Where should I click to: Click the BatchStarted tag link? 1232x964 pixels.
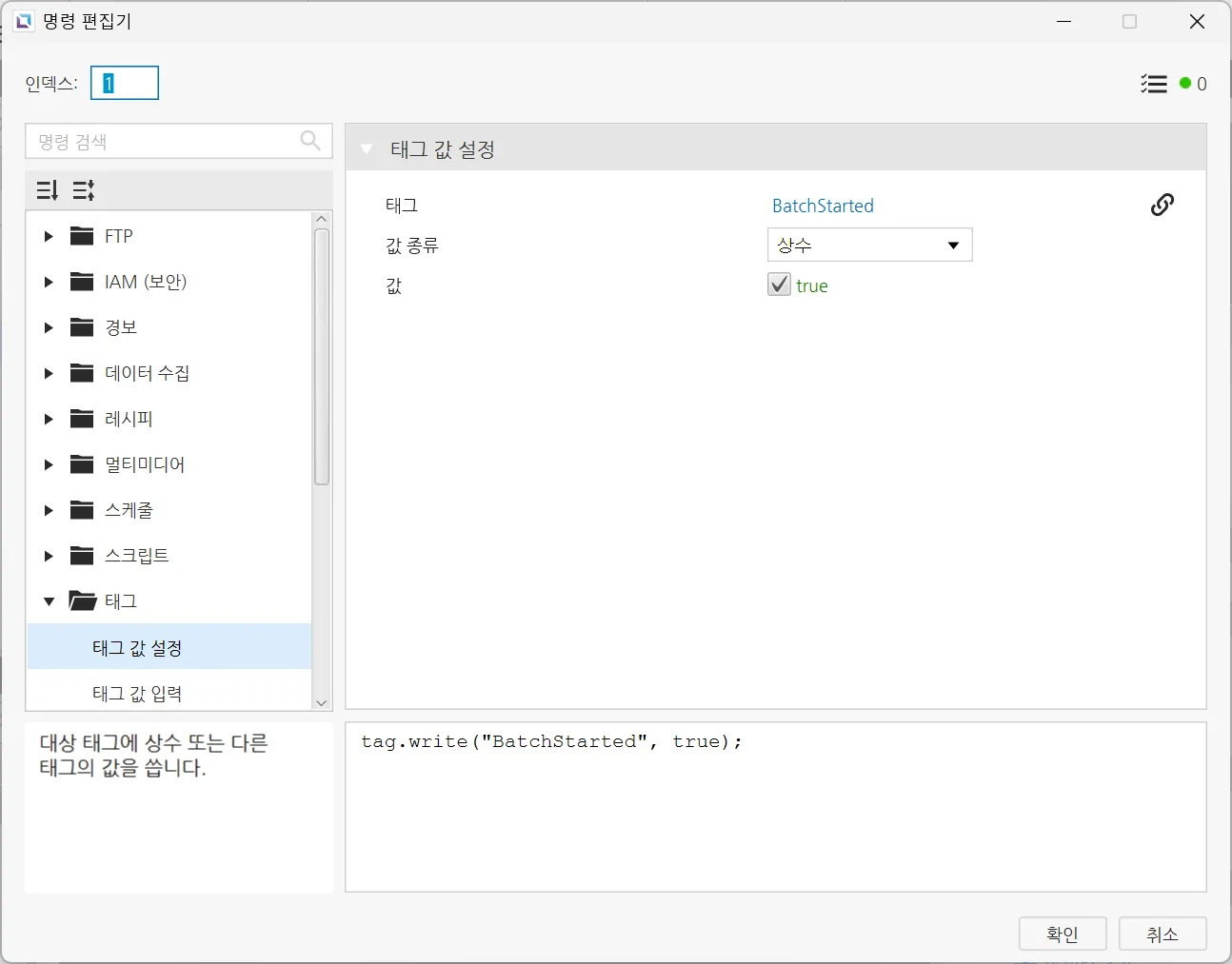823,206
